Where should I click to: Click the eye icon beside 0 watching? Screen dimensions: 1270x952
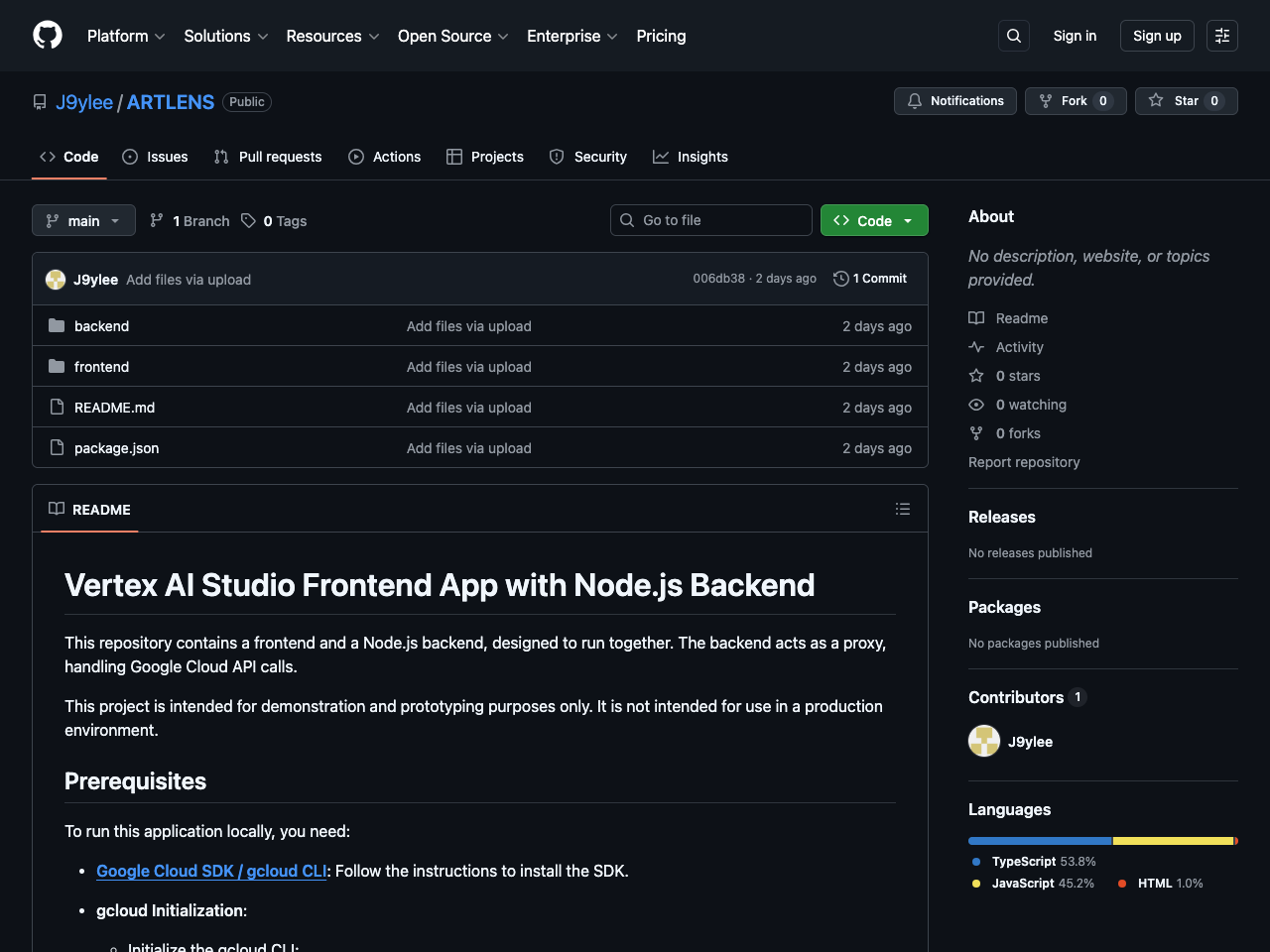(976, 405)
